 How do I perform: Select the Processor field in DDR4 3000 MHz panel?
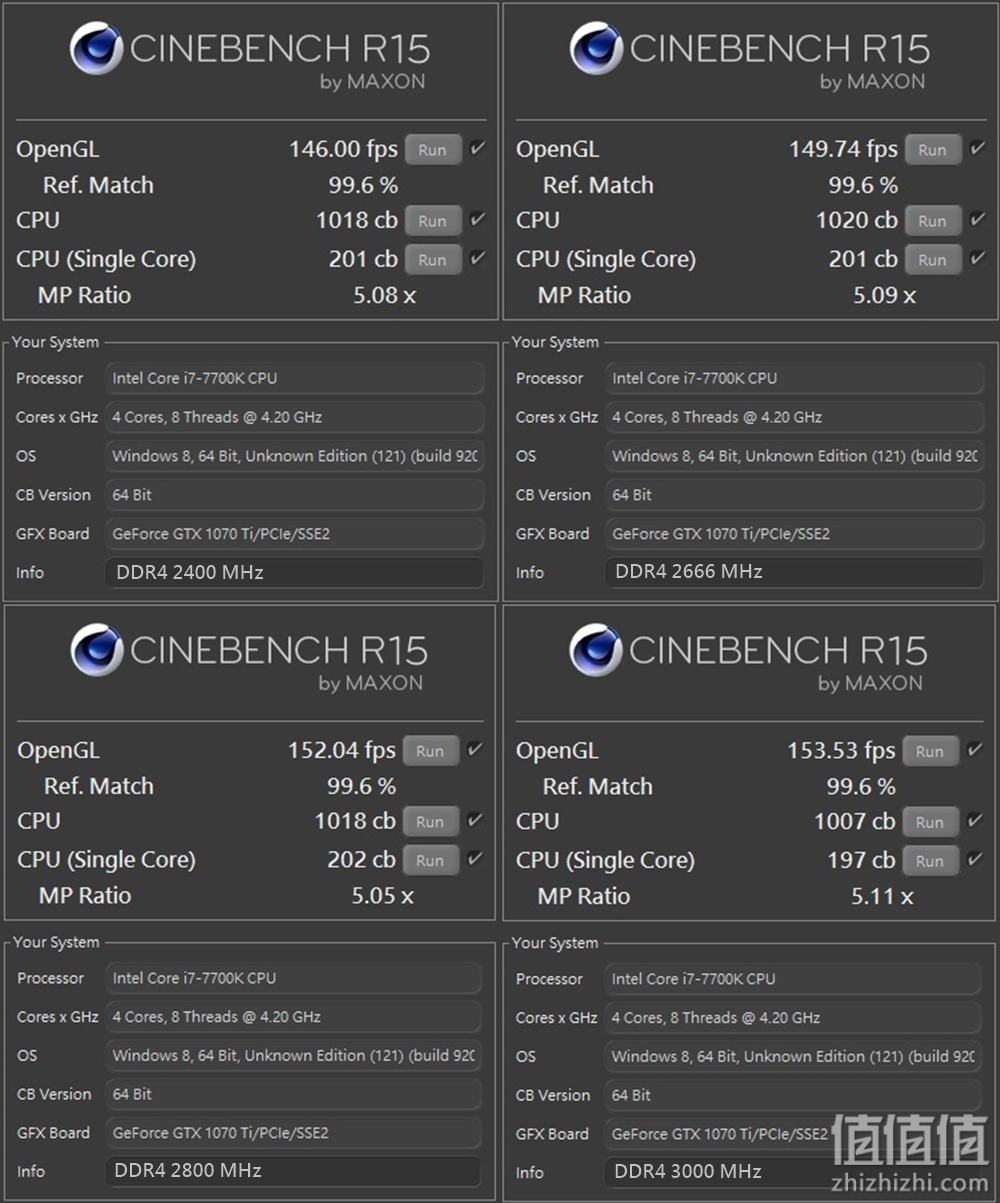(x=792, y=979)
